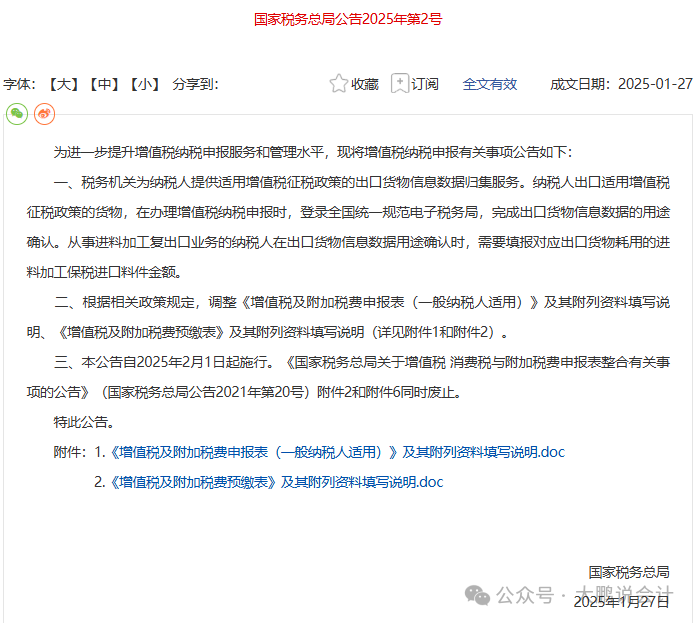Screen dimensions: 696x623
Task: Click the 字体 font size label
Action: (20, 84)
